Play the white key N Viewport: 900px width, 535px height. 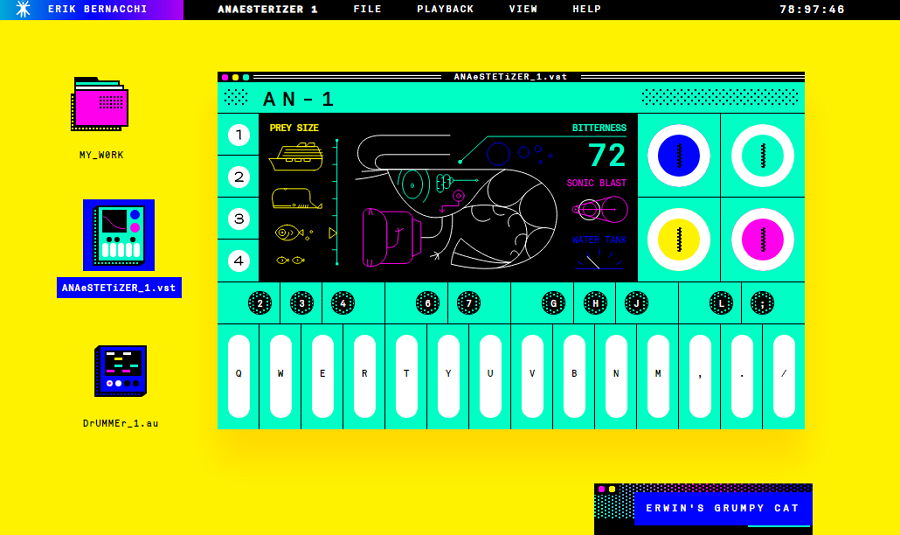click(x=616, y=376)
